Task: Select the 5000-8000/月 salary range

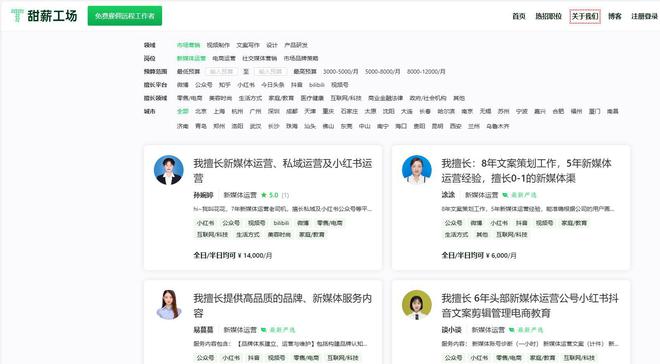Action: (383, 72)
